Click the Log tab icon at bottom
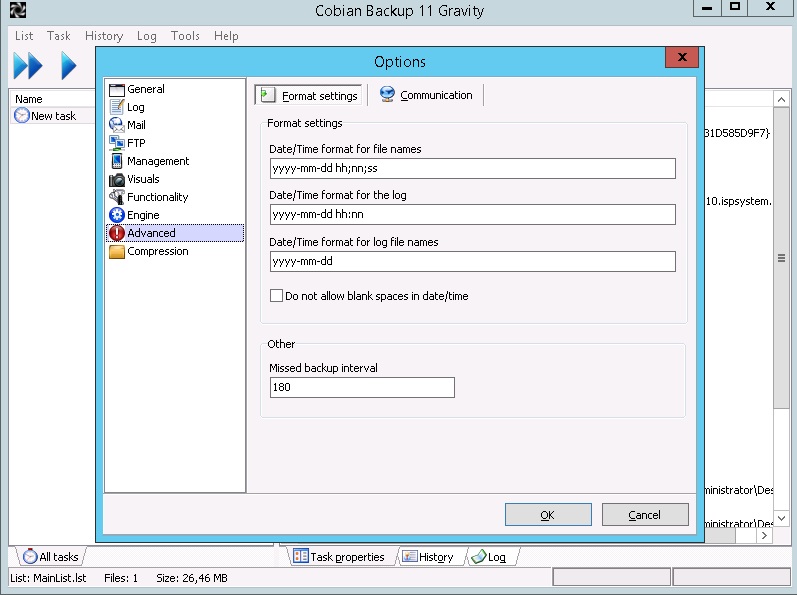This screenshot has height=595, width=797. point(478,557)
